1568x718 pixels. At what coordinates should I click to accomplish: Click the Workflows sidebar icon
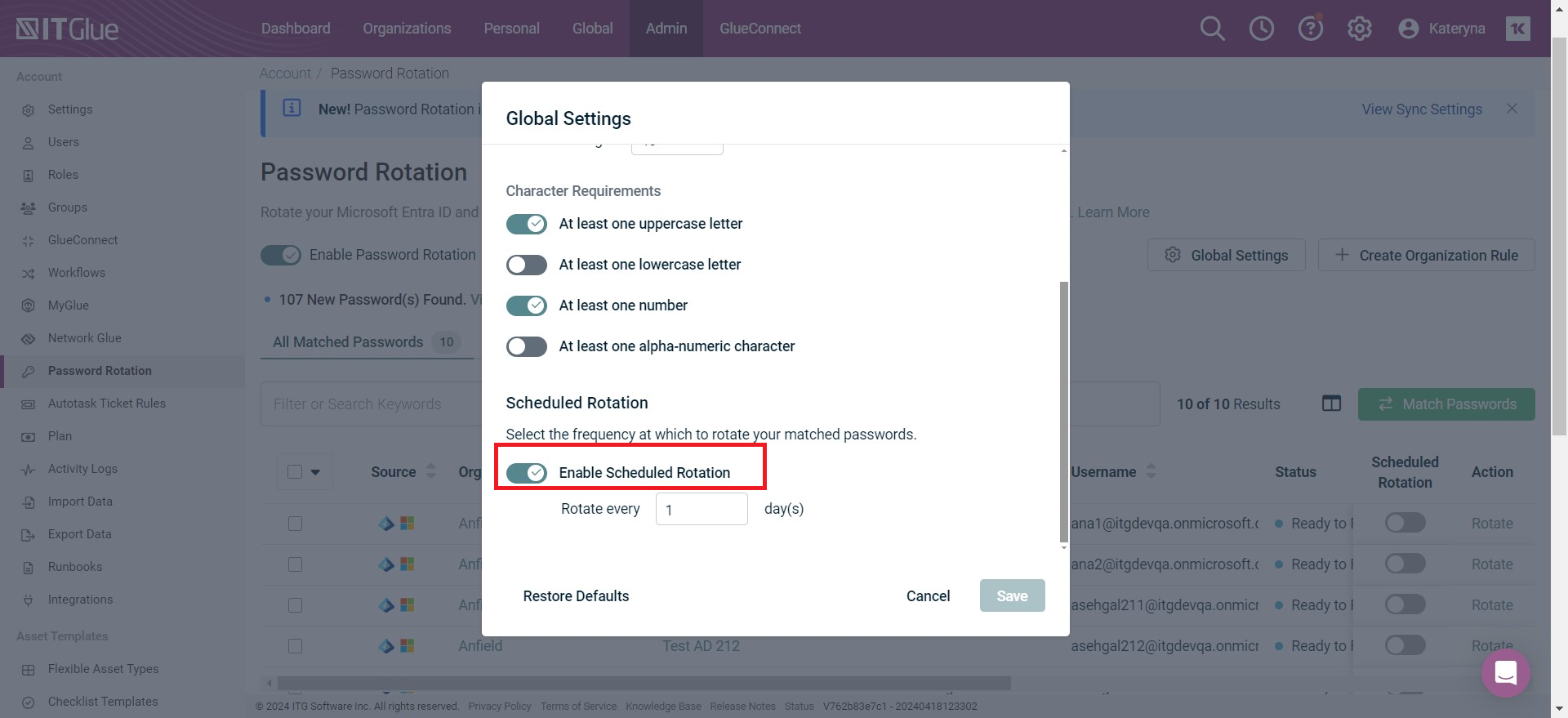[29, 273]
